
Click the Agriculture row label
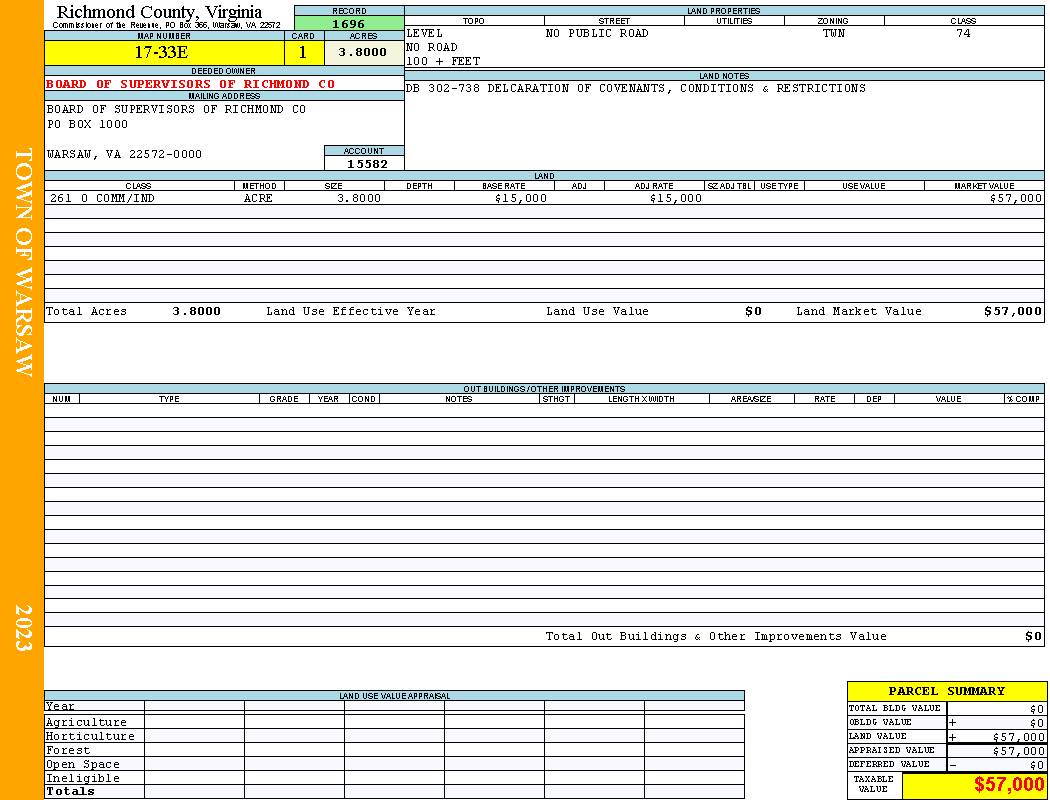click(x=86, y=722)
